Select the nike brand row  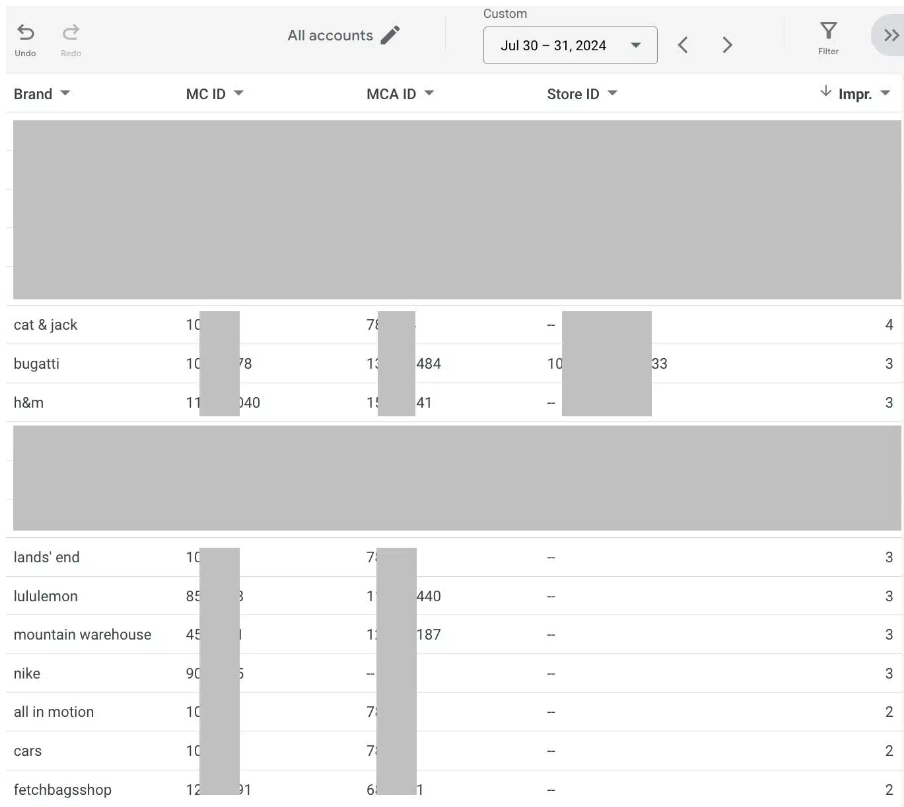(x=27, y=674)
